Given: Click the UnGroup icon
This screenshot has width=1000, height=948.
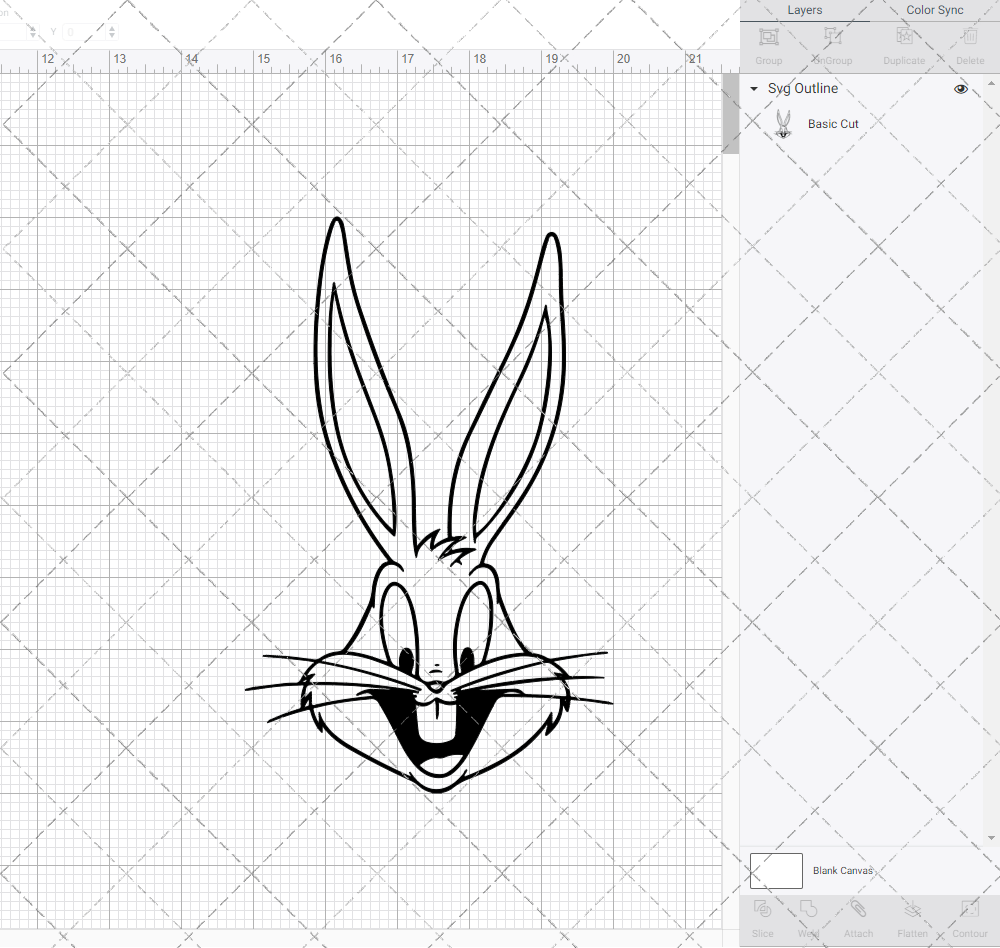Looking at the screenshot, I should (832, 37).
